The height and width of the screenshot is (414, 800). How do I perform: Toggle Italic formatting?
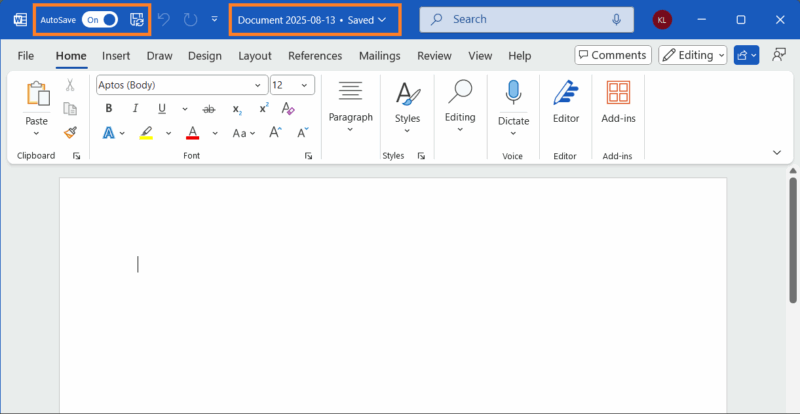click(x=135, y=108)
